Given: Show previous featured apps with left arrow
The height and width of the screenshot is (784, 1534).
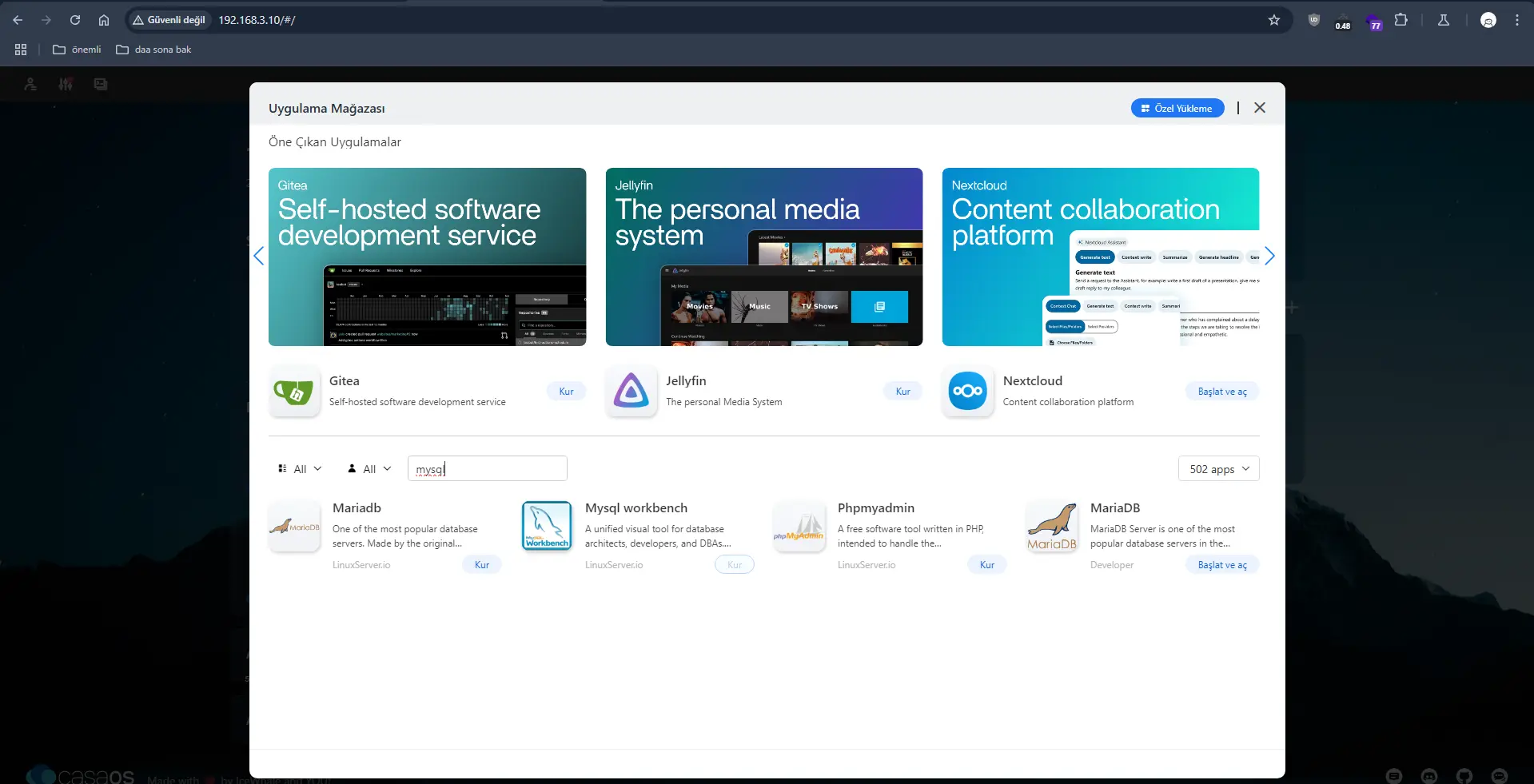Looking at the screenshot, I should [258, 256].
